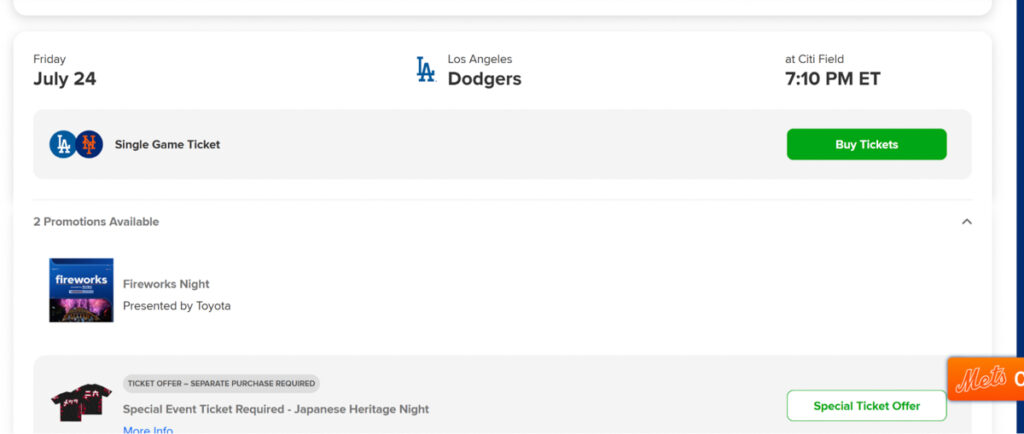Click the Presented by Toyota text
1024x434 pixels.
point(177,305)
